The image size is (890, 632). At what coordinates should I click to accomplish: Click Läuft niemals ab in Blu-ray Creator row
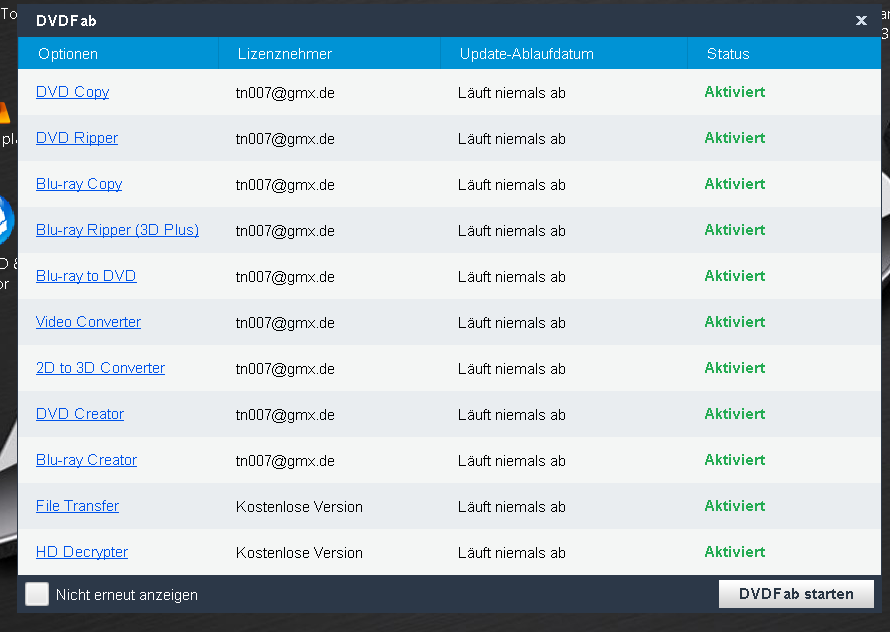point(511,461)
